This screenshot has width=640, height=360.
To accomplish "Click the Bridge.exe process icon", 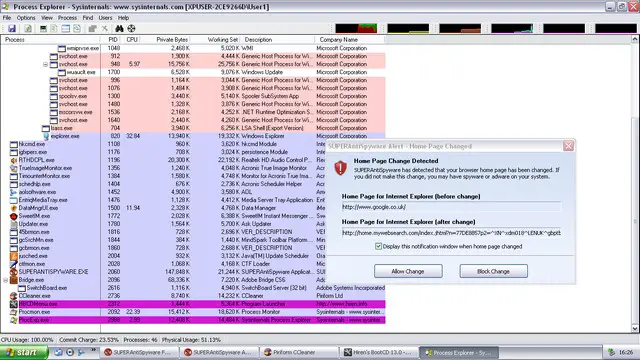I will pos(14,280).
